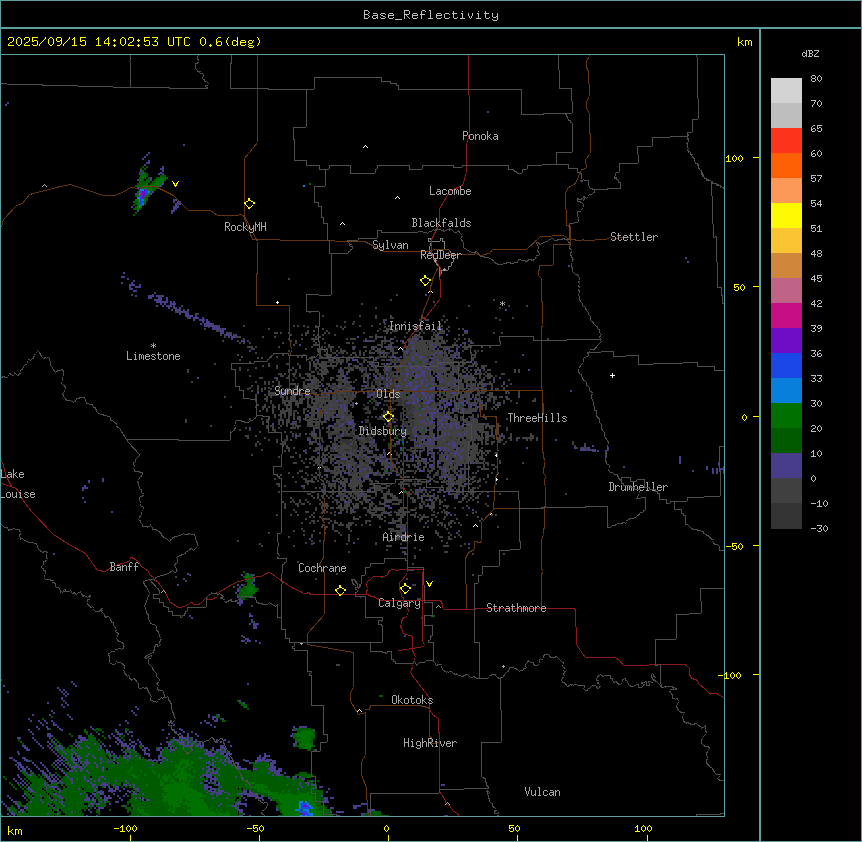Select the white 80 dBZ color swatch
The width and height of the screenshot is (862, 842).
coord(786,90)
